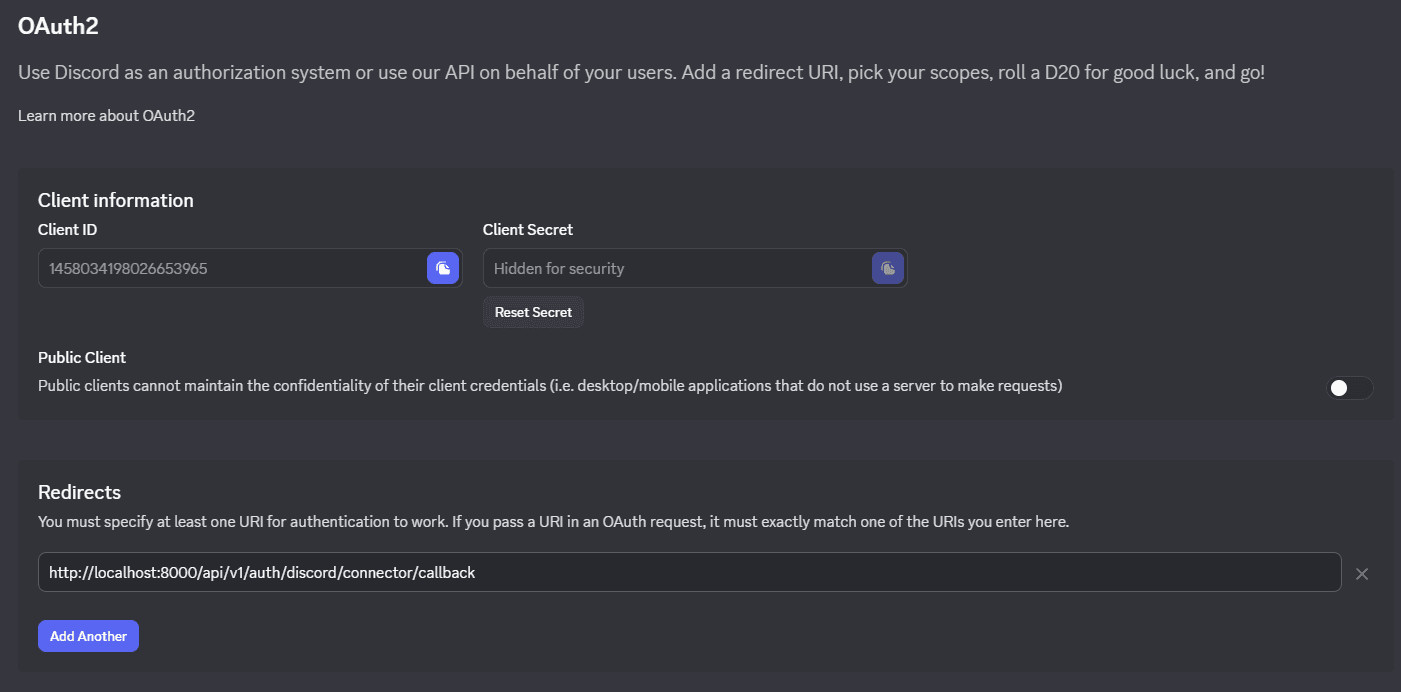
Task: Select the Client ID number text
Action: [127, 267]
